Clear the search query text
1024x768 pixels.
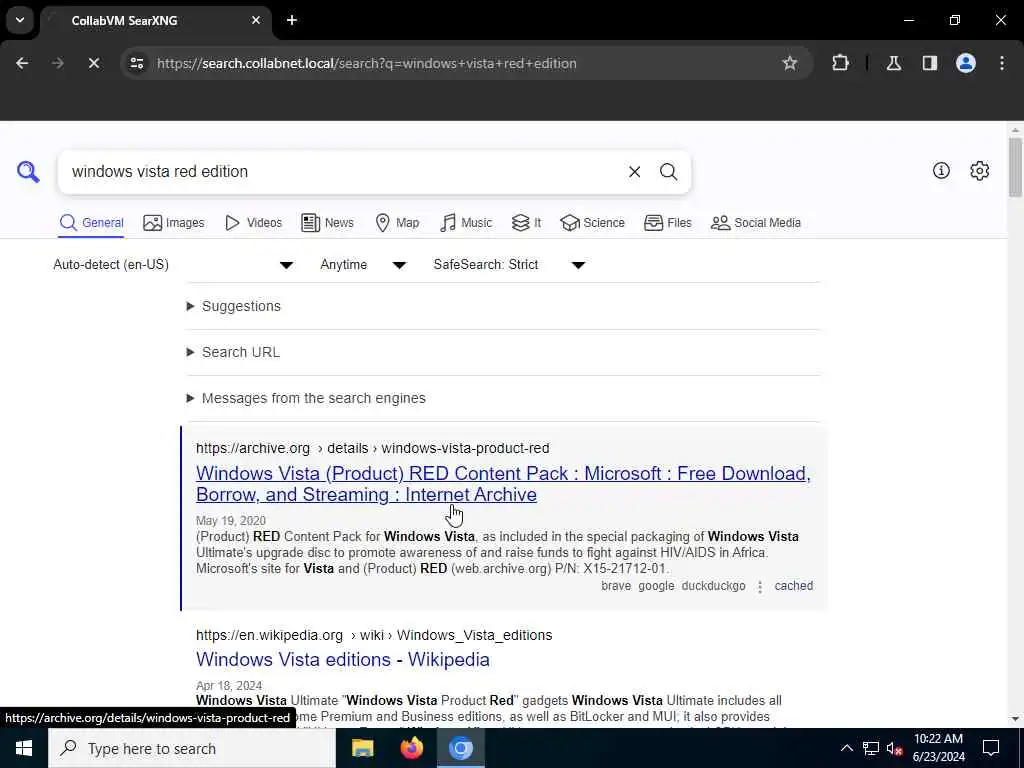pos(634,172)
